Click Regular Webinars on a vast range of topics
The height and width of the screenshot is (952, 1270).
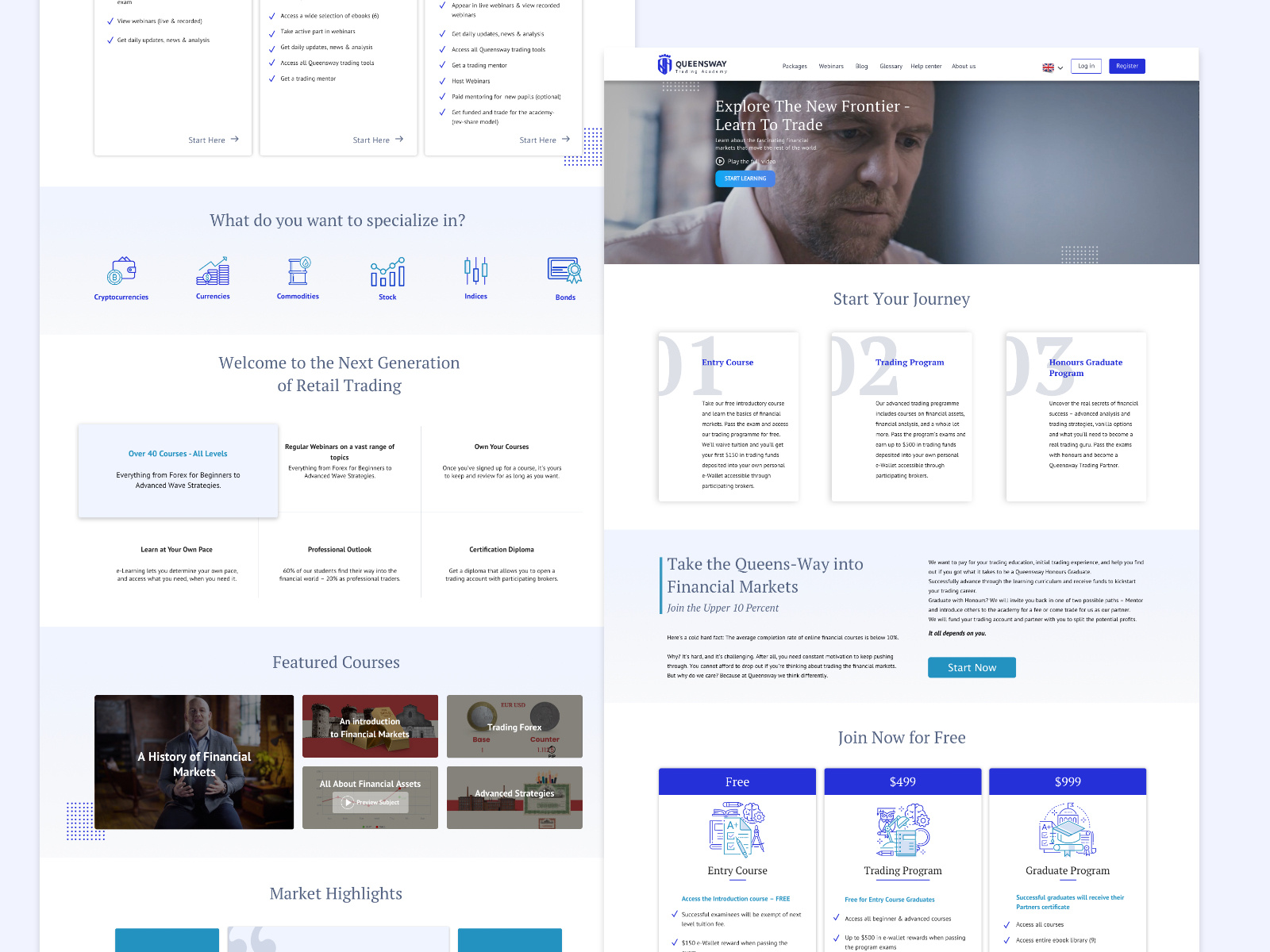click(x=340, y=451)
